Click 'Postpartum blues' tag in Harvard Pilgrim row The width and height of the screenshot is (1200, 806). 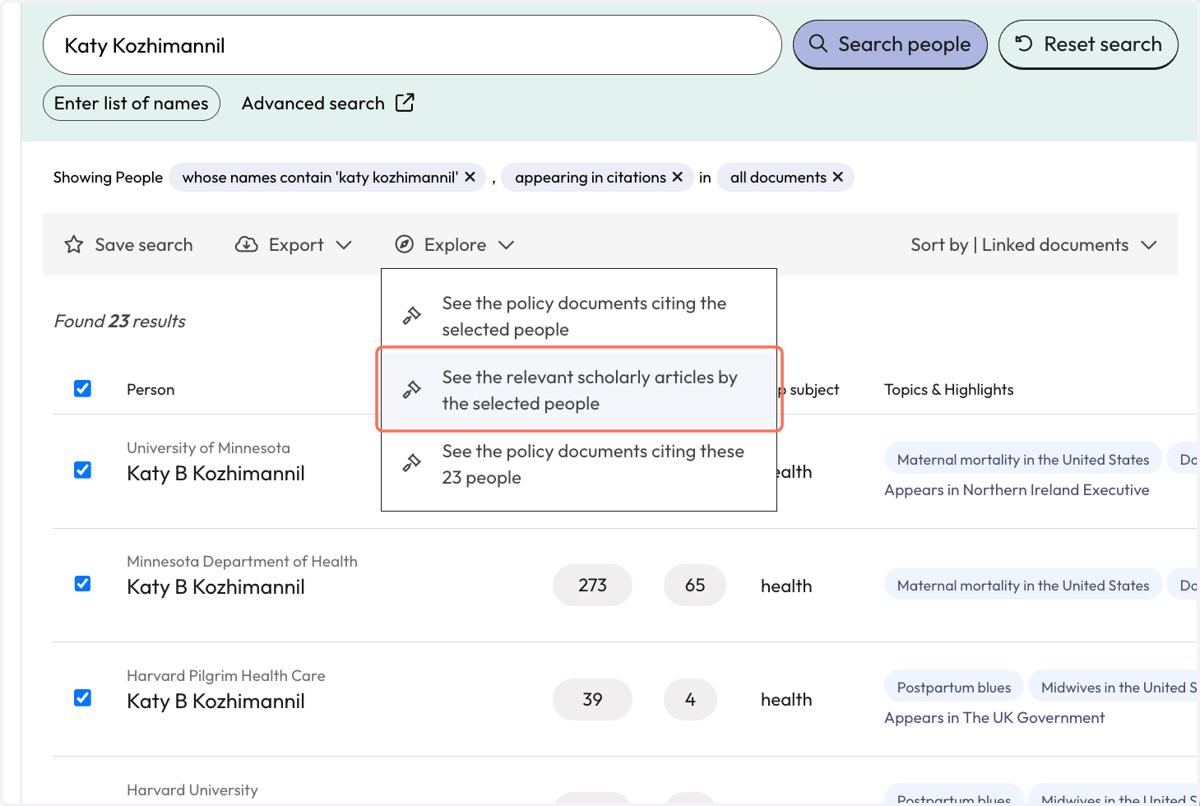(954, 687)
